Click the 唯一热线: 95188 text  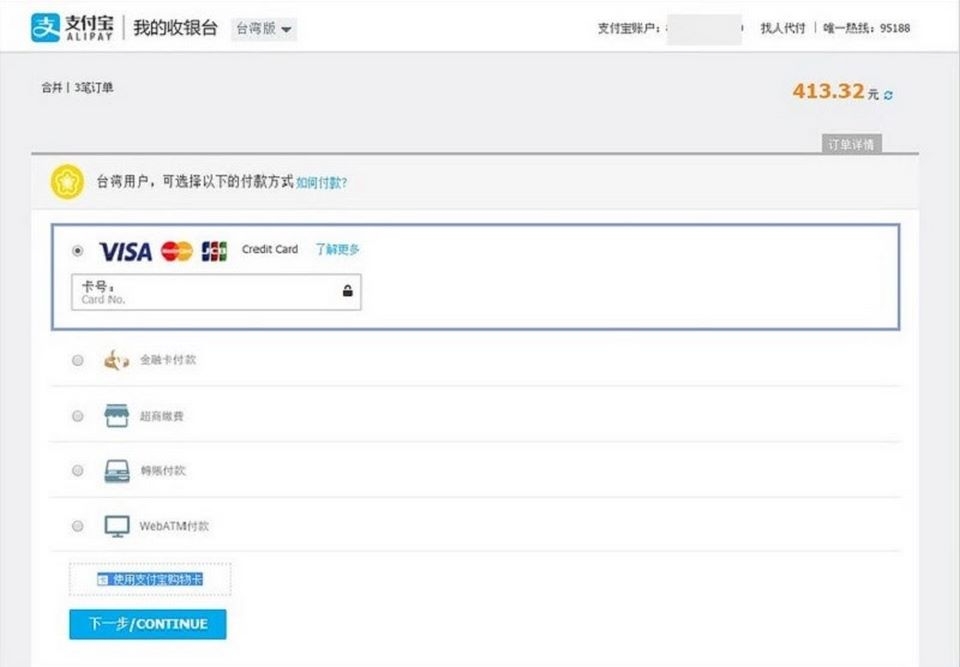[866, 28]
